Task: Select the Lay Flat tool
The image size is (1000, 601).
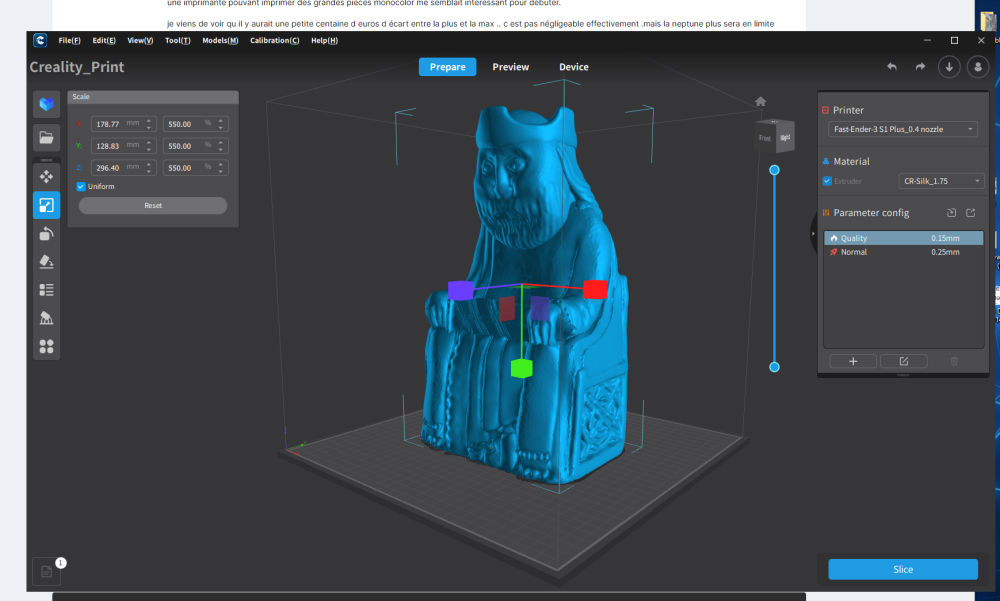Action: point(47,262)
